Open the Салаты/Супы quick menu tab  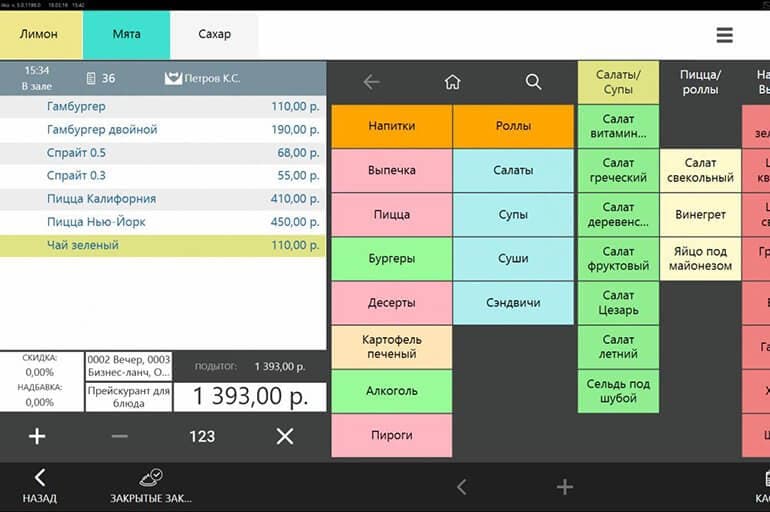[618, 82]
